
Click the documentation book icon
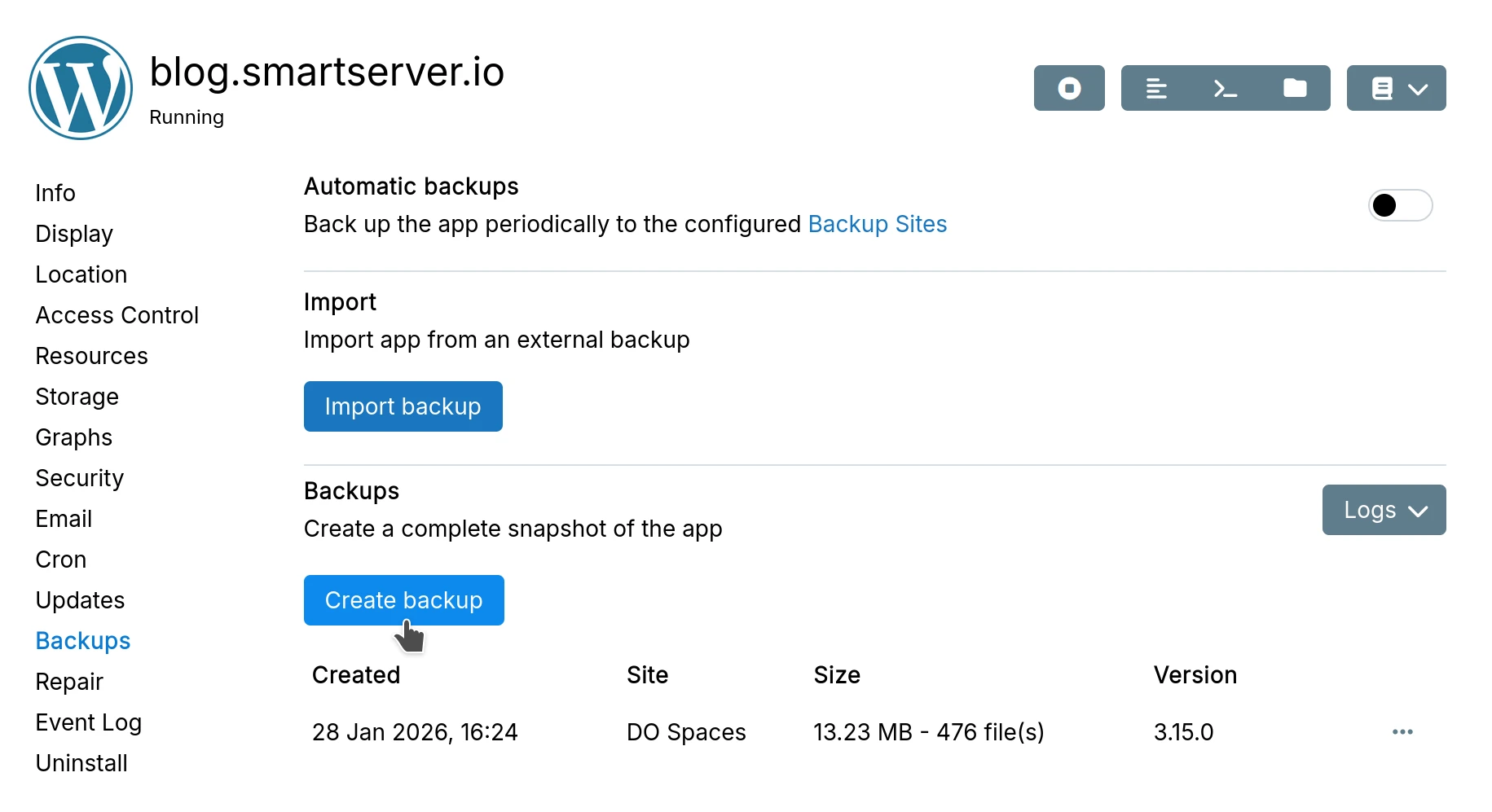pyautogui.click(x=1383, y=88)
